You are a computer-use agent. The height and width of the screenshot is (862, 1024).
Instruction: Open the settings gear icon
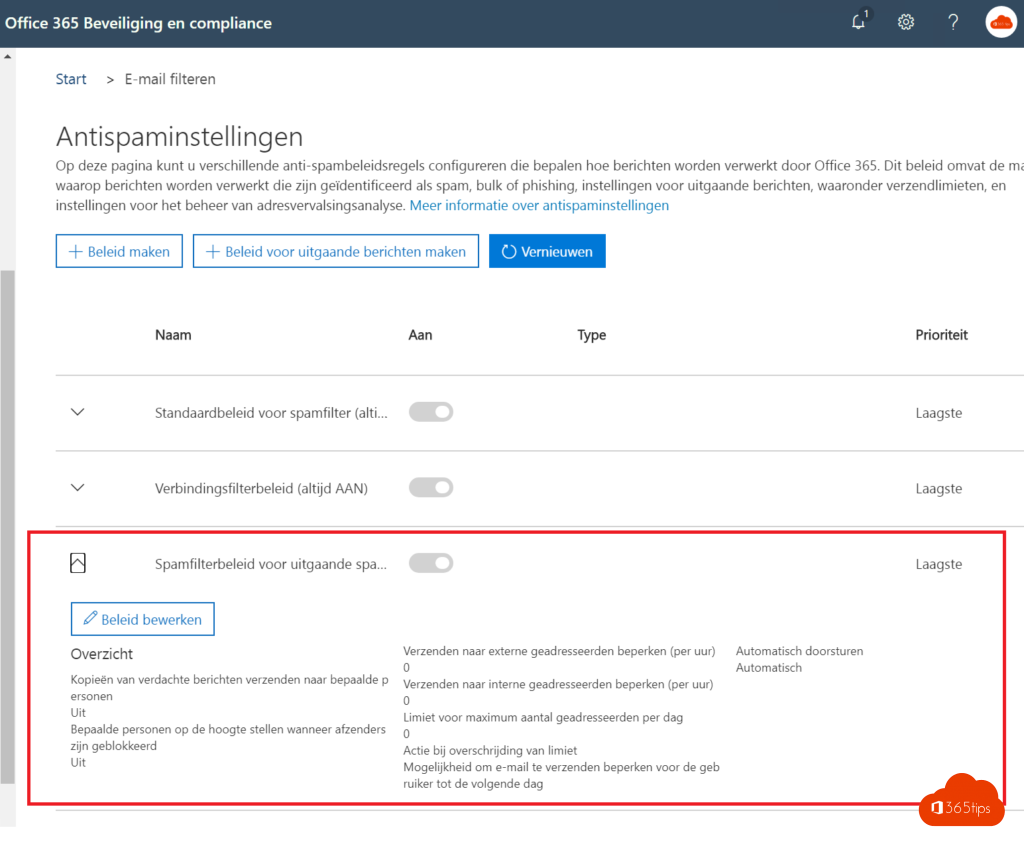pos(906,22)
